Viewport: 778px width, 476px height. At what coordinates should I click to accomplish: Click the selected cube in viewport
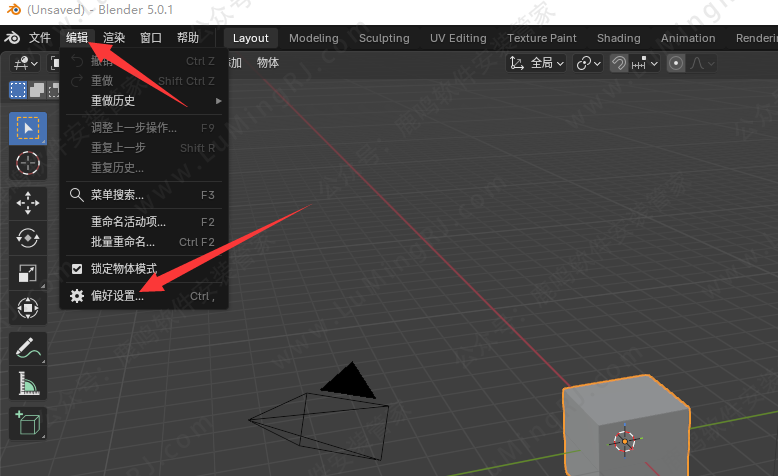624,425
